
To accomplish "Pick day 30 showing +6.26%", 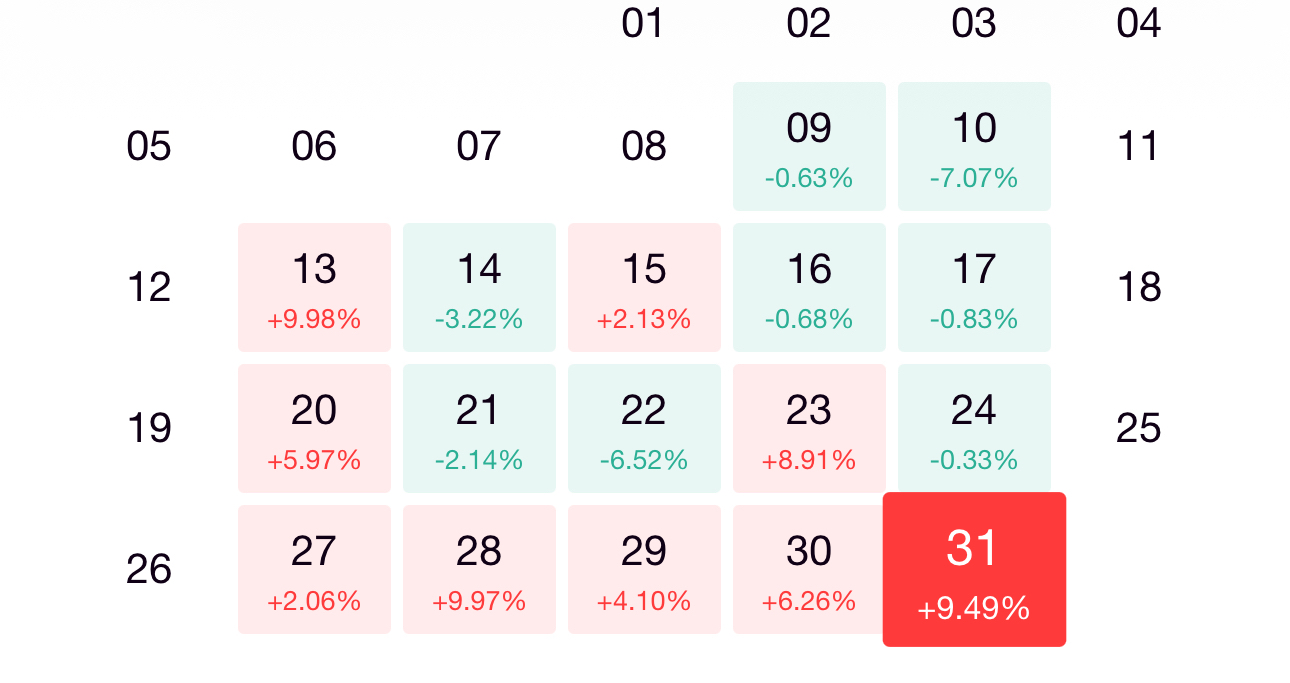I will click(807, 570).
